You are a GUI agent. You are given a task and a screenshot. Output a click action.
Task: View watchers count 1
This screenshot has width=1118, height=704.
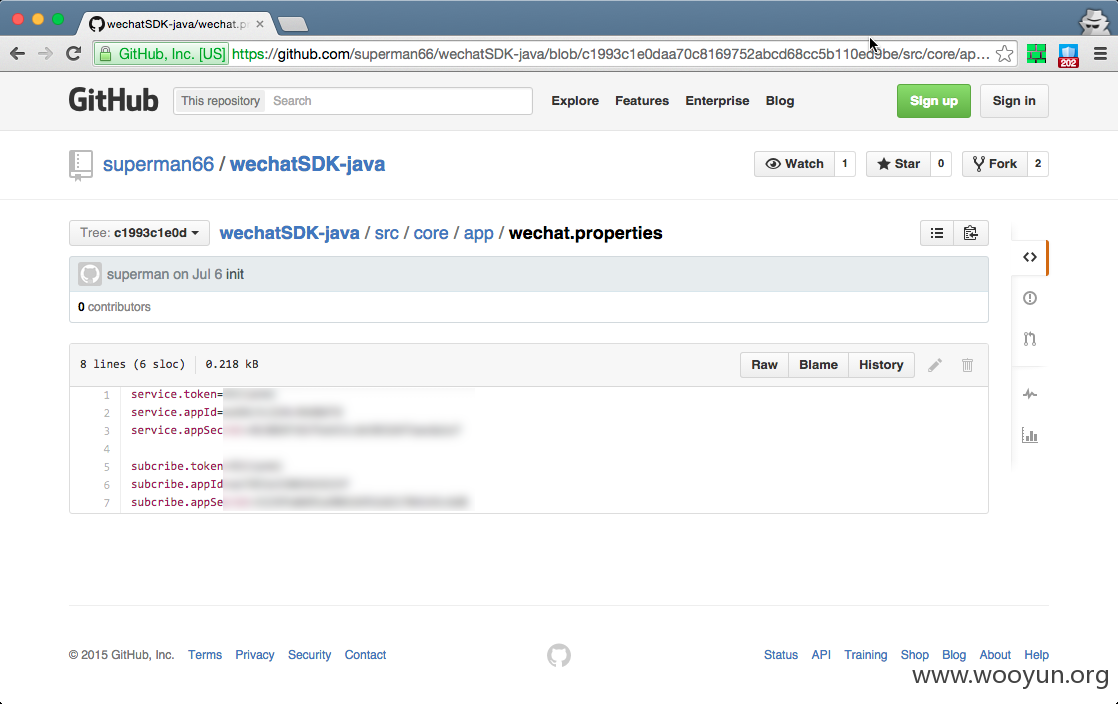845,164
